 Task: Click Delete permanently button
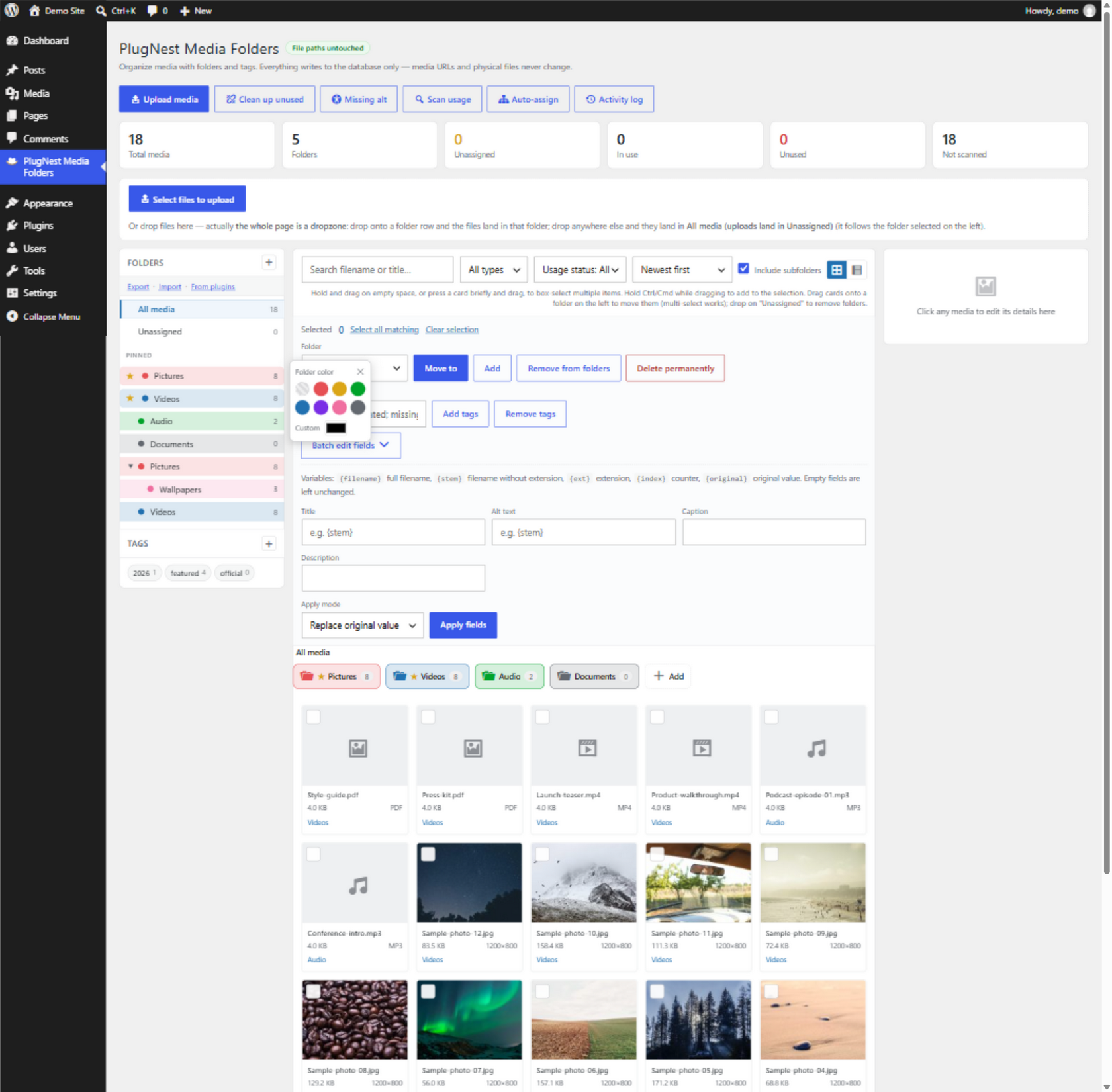(x=675, y=369)
